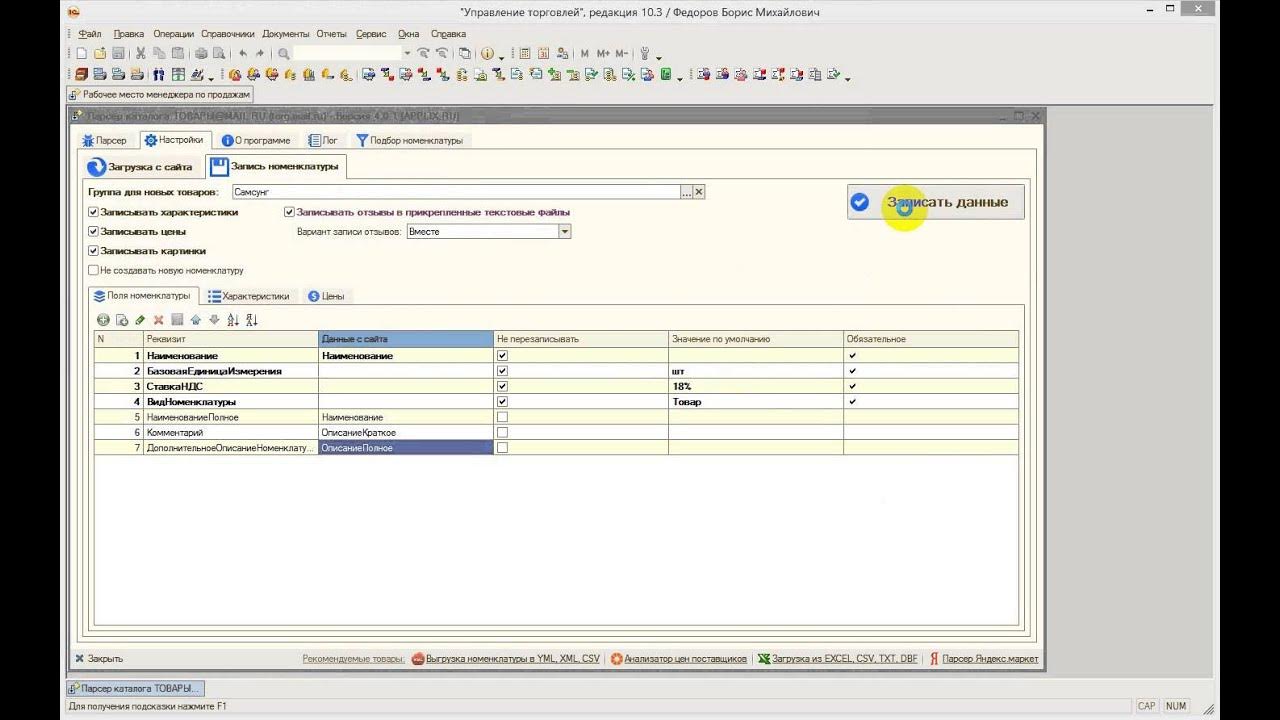
Task: Clear group field with X button
Action: click(x=699, y=192)
